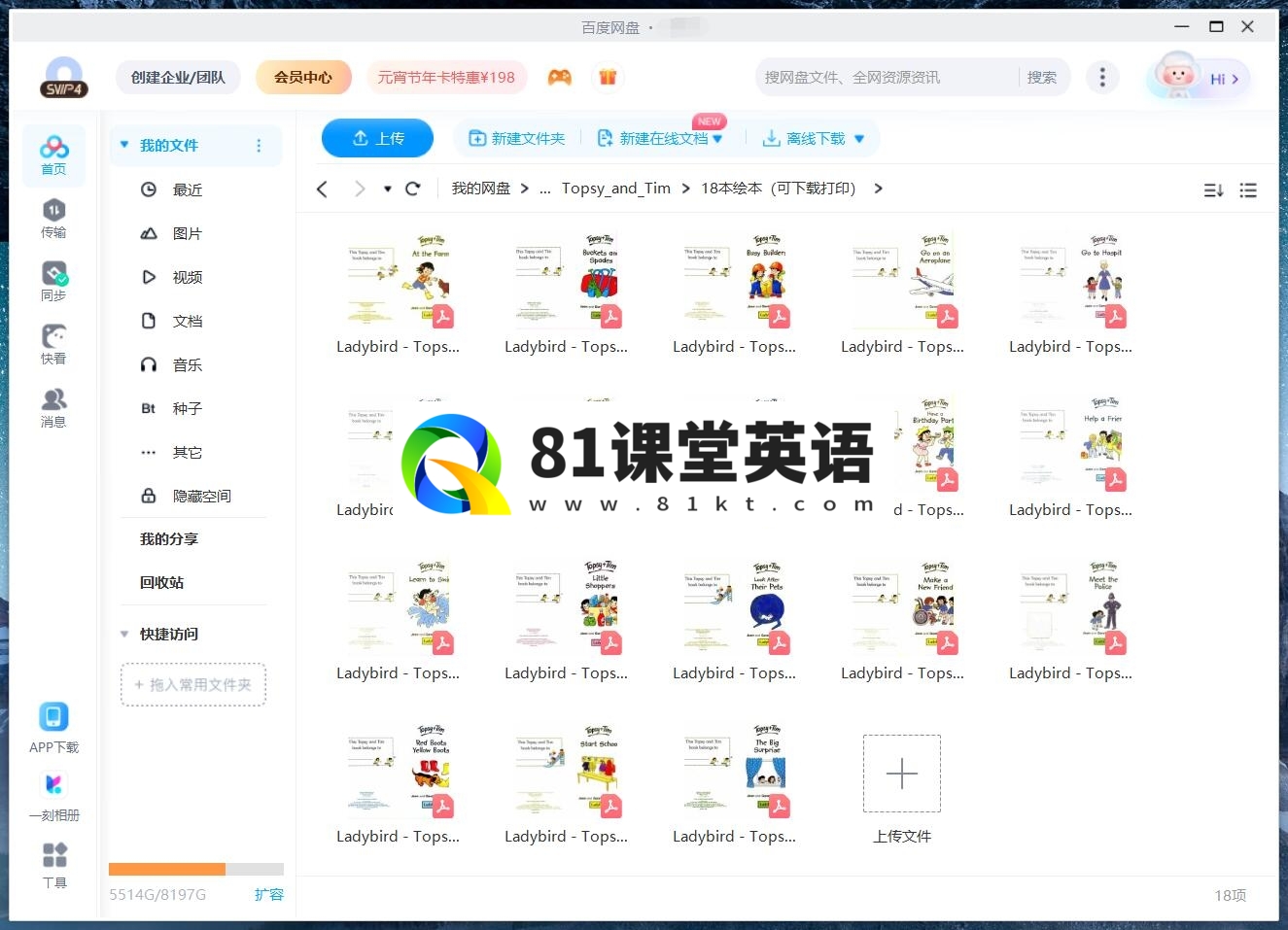Image resolution: width=1288 pixels, height=930 pixels.
Task: Open 回收站 recycle bin
Action: click(162, 582)
